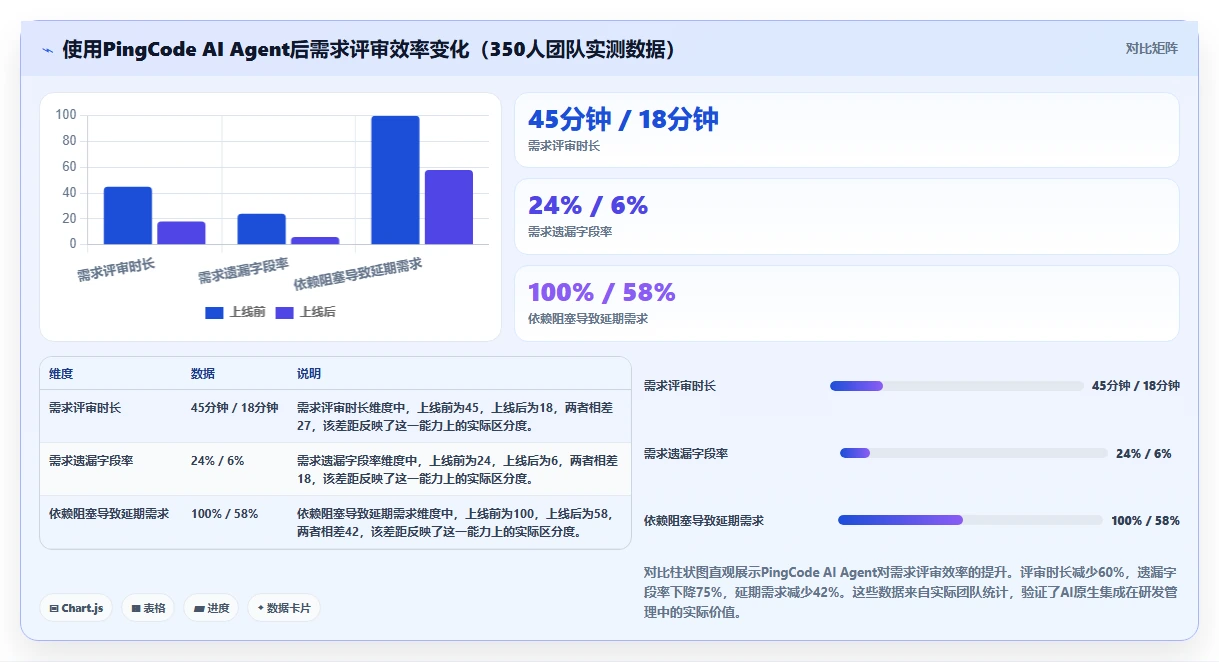Viewport: 1219px width, 662px height.
Task: Click the 表格 tag chip
Action: [x=148, y=608]
